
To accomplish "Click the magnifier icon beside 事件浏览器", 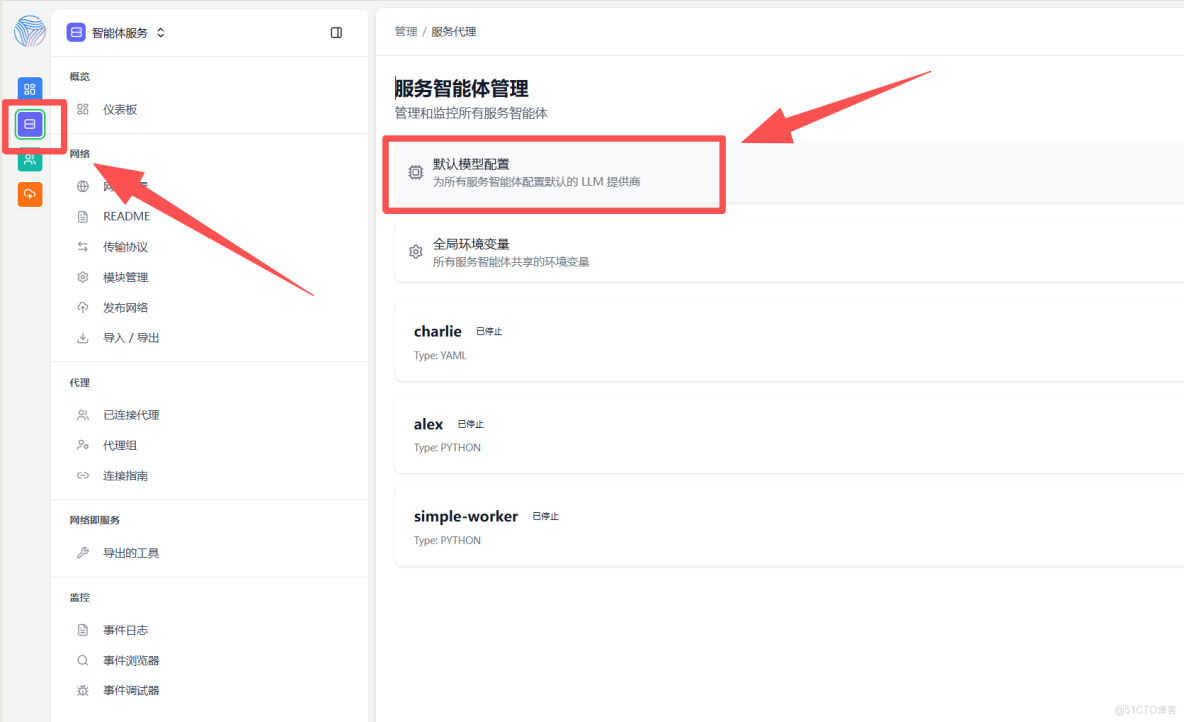I will coord(82,659).
